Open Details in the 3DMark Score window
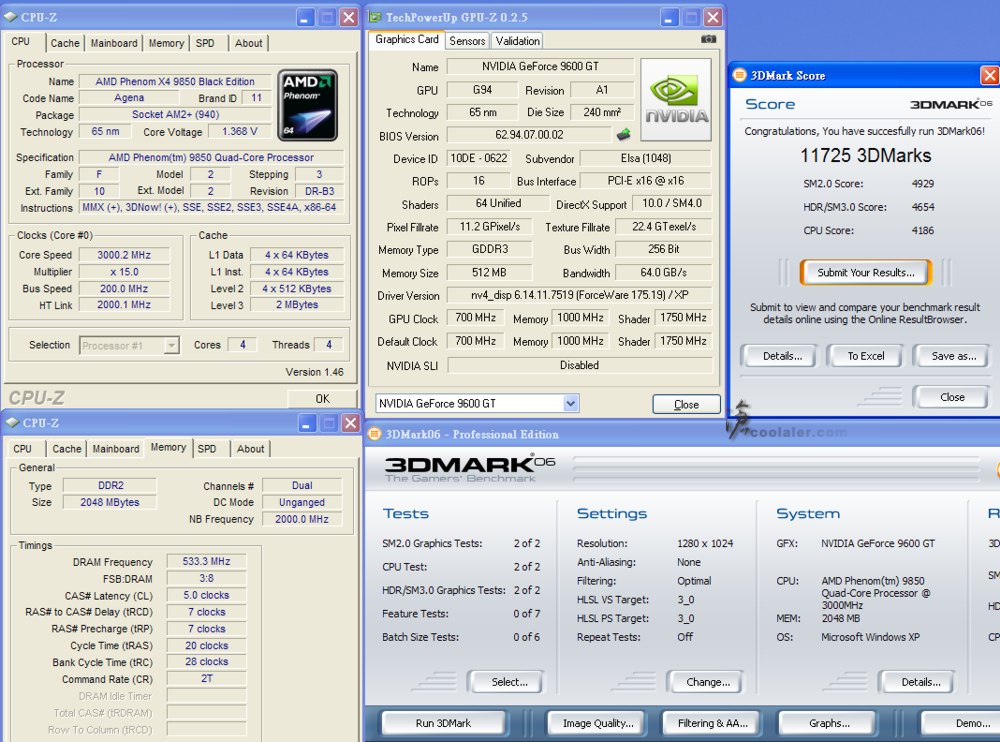The height and width of the screenshot is (742, 1000). [x=782, y=356]
